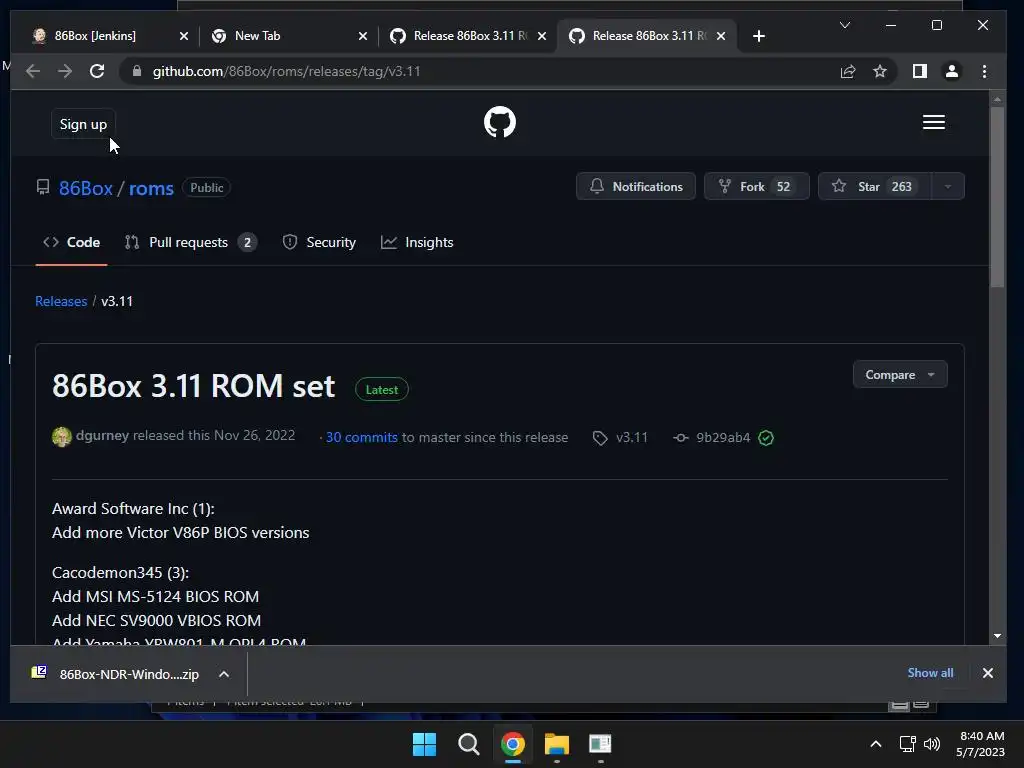
Task: Click dgurney's avatar image
Action: point(61,437)
